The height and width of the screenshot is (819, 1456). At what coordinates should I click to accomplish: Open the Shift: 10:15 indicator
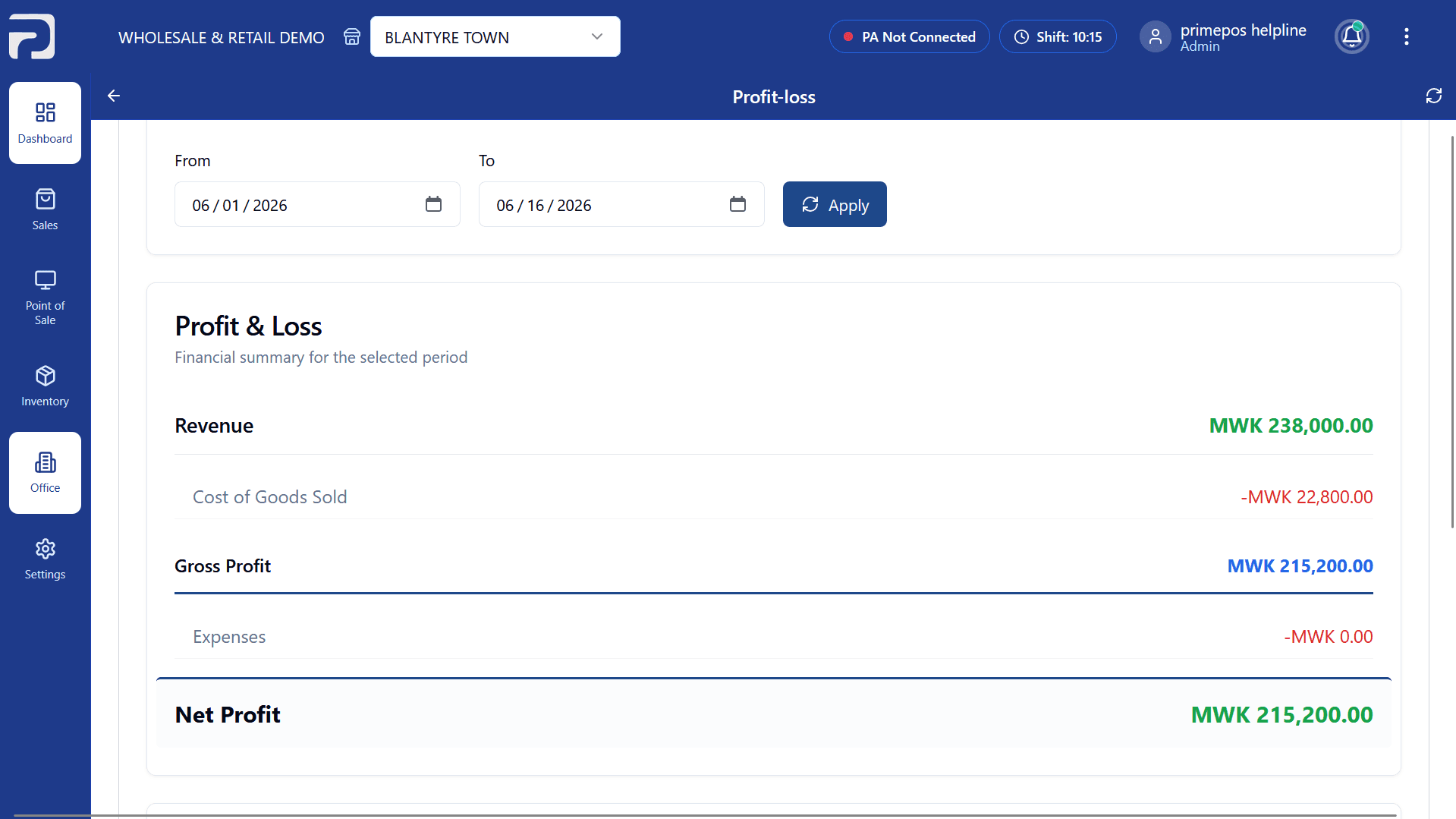1058,36
